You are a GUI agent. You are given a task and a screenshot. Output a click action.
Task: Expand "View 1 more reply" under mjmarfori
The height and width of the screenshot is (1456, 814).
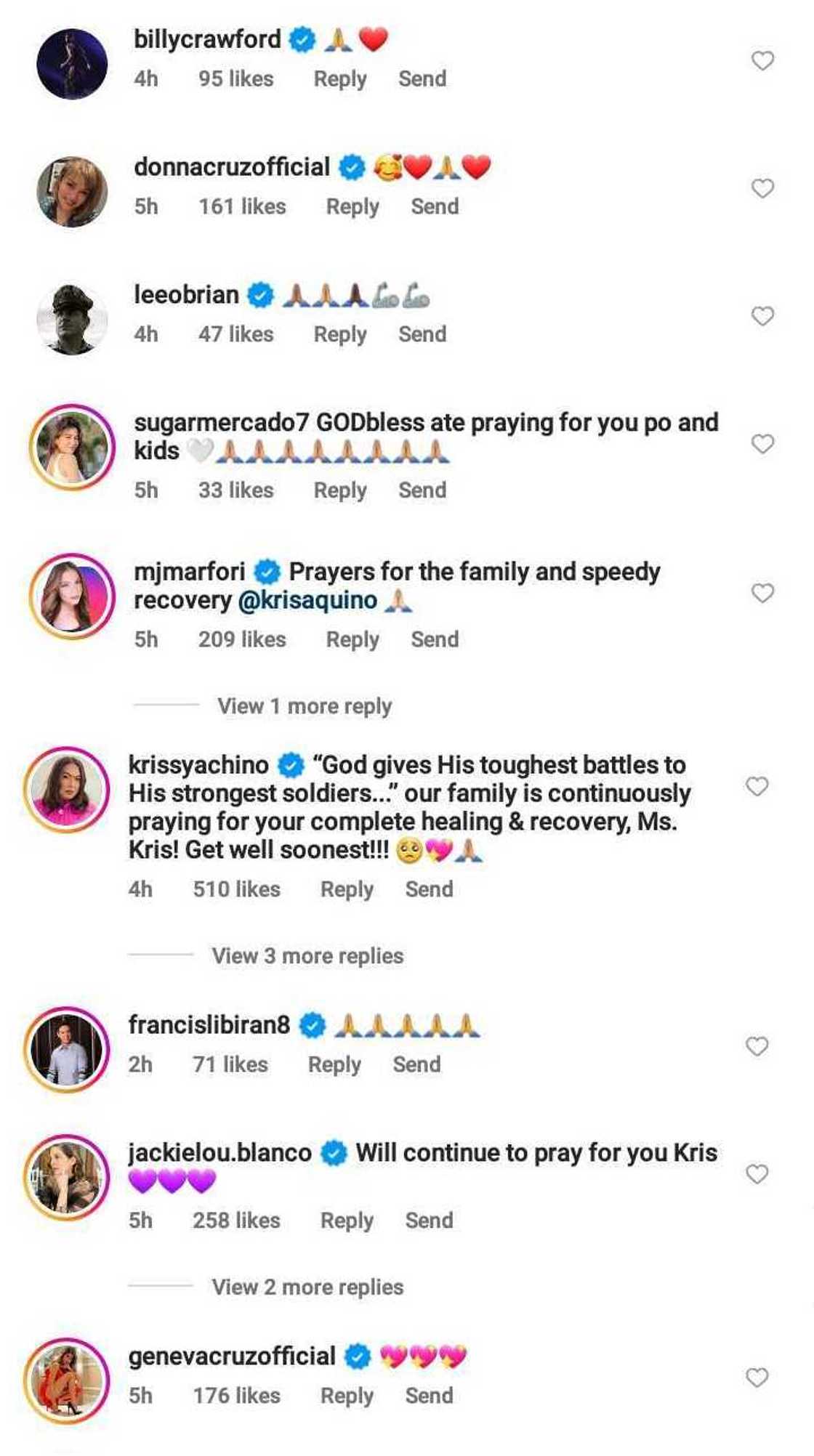305,706
